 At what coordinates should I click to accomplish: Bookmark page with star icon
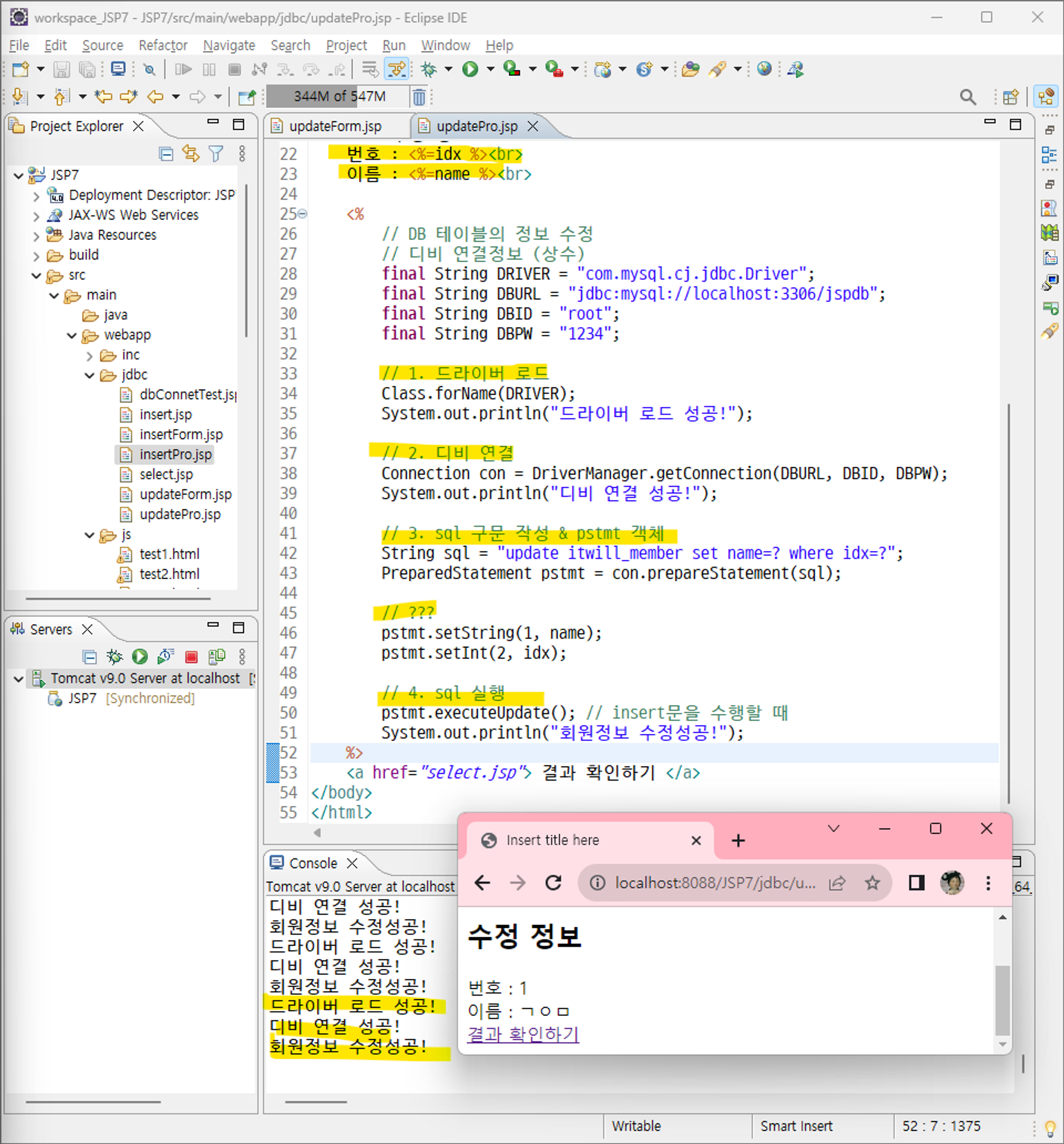coord(872,882)
